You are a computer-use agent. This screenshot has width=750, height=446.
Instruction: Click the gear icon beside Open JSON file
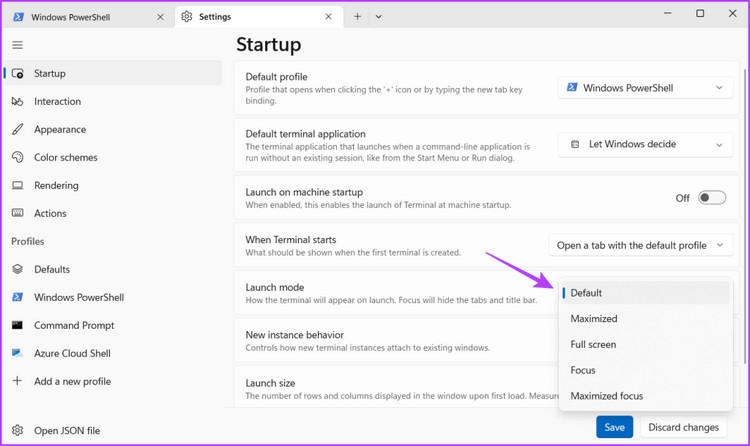18,430
